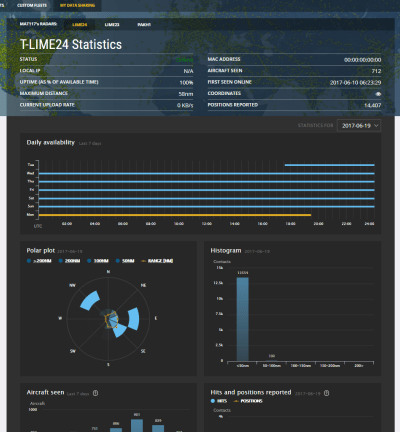Toggle the >200NM polar plot legend
This screenshot has width=400, height=432.
click(x=39, y=261)
